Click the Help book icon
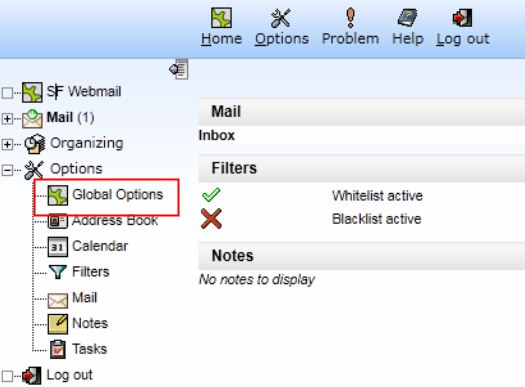The width and height of the screenshot is (525, 387). [x=407, y=18]
